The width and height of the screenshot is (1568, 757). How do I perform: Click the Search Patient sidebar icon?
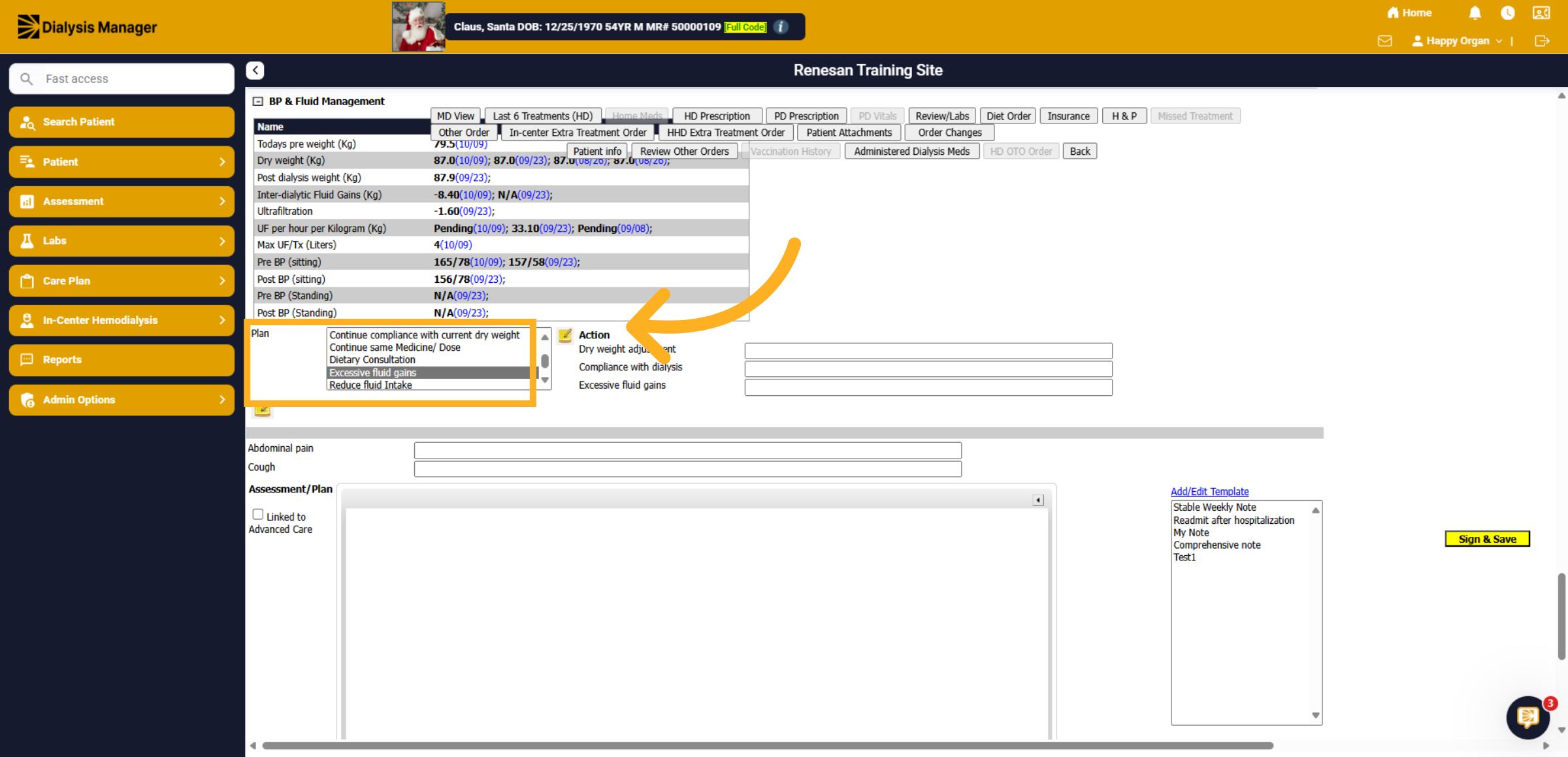coord(27,122)
